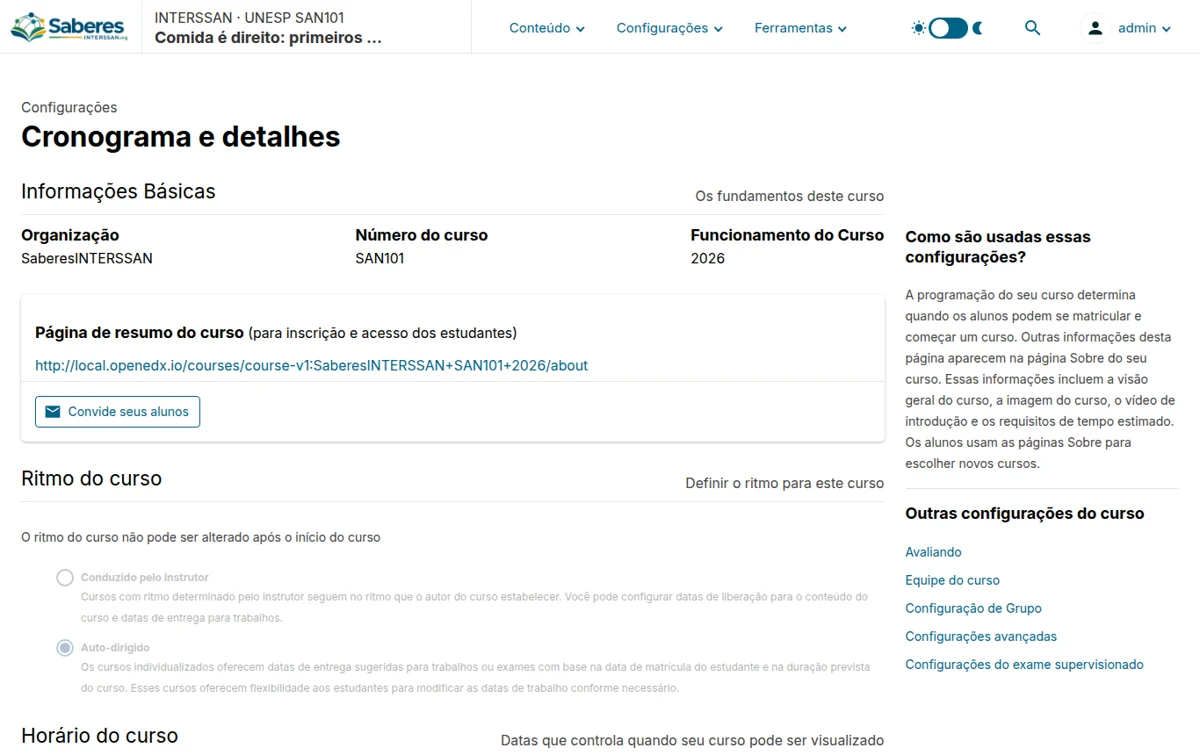Viewport: 1200px width, 755px height.
Task: Expand the Configurações dropdown menu
Action: point(669,28)
